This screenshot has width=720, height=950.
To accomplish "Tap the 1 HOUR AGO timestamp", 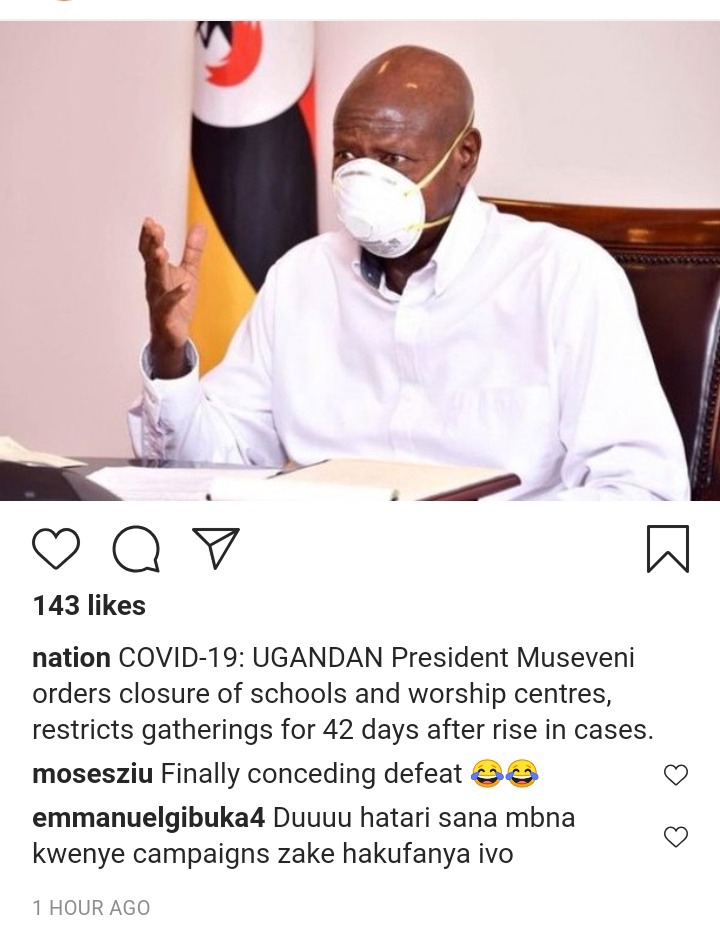I will (x=91, y=908).
